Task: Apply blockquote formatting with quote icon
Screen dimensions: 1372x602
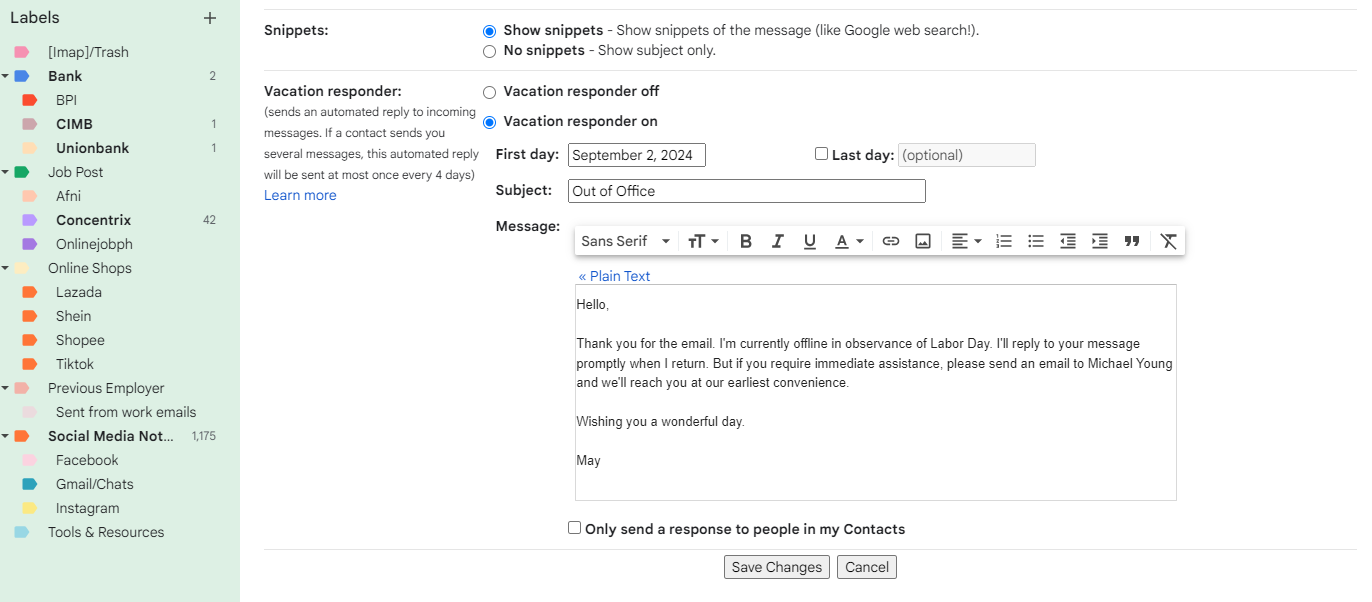Action: click(x=1132, y=241)
